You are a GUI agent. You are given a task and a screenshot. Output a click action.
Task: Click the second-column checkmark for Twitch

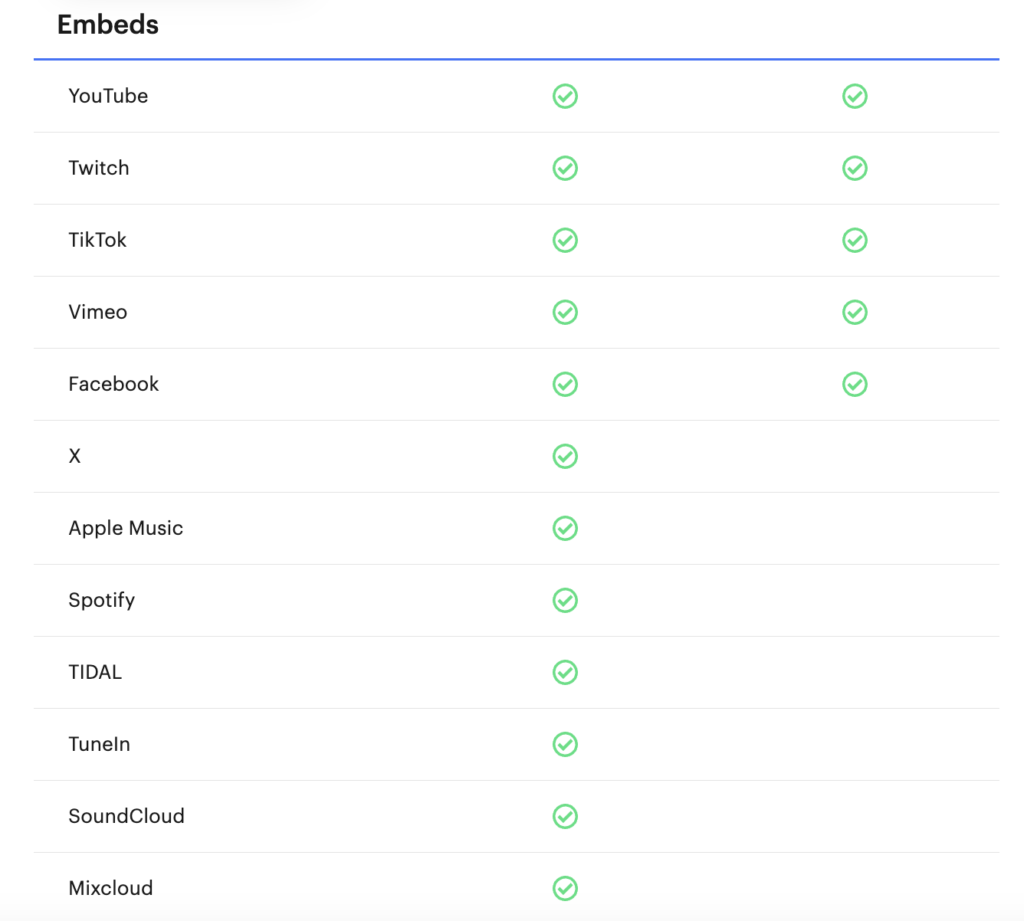854,168
